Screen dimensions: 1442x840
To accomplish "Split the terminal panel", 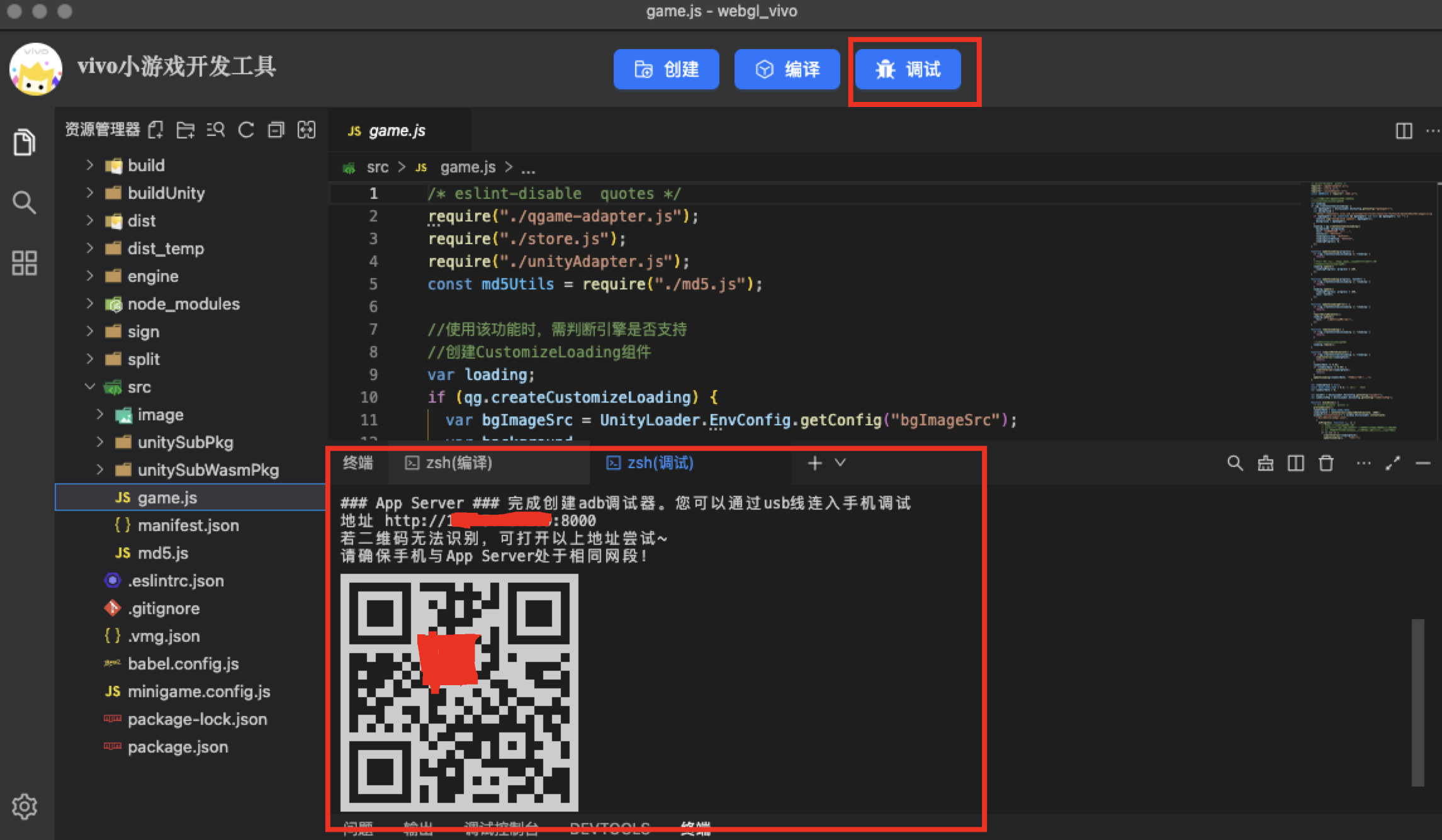I will pyautogui.click(x=1295, y=463).
